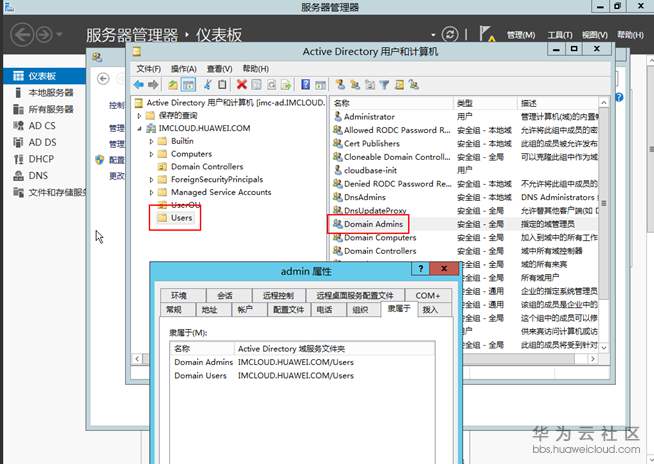
Task: Switch to the 远程控制 tab
Action: (278, 295)
